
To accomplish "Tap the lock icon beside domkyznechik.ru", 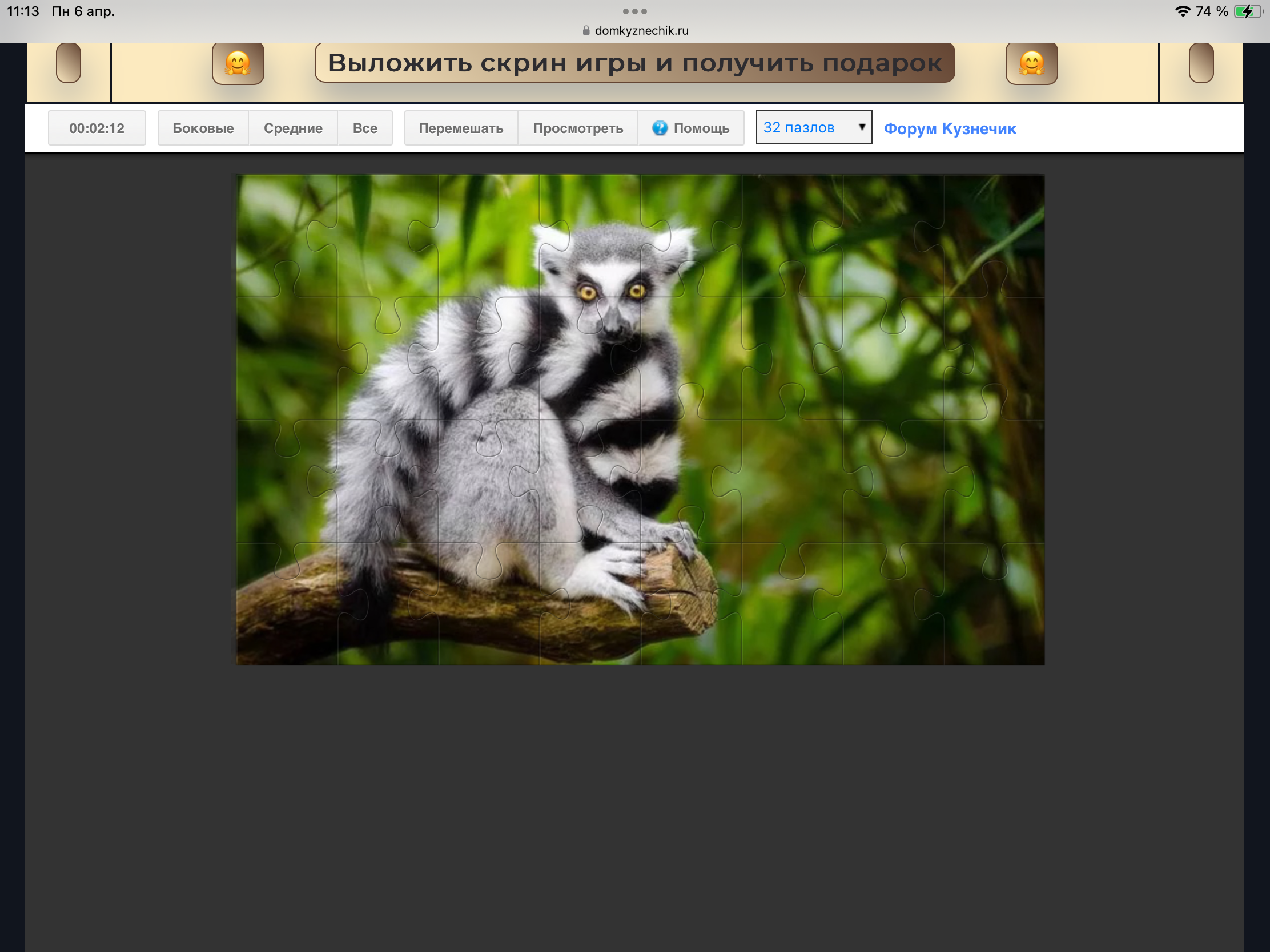I will (586, 30).
